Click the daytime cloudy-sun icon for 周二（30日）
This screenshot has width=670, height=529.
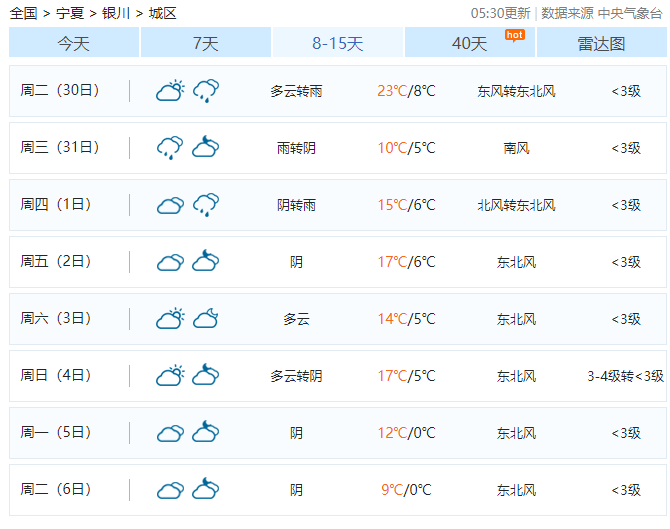[170, 91]
